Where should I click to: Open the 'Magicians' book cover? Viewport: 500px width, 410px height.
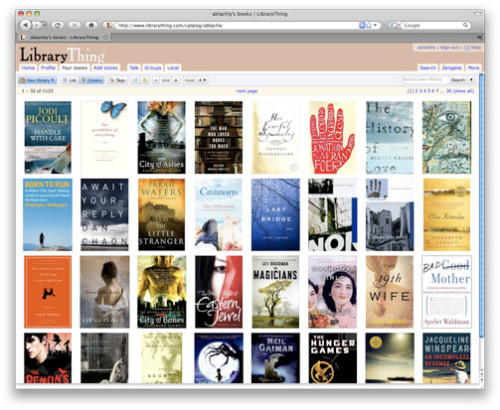pyautogui.click(x=275, y=292)
